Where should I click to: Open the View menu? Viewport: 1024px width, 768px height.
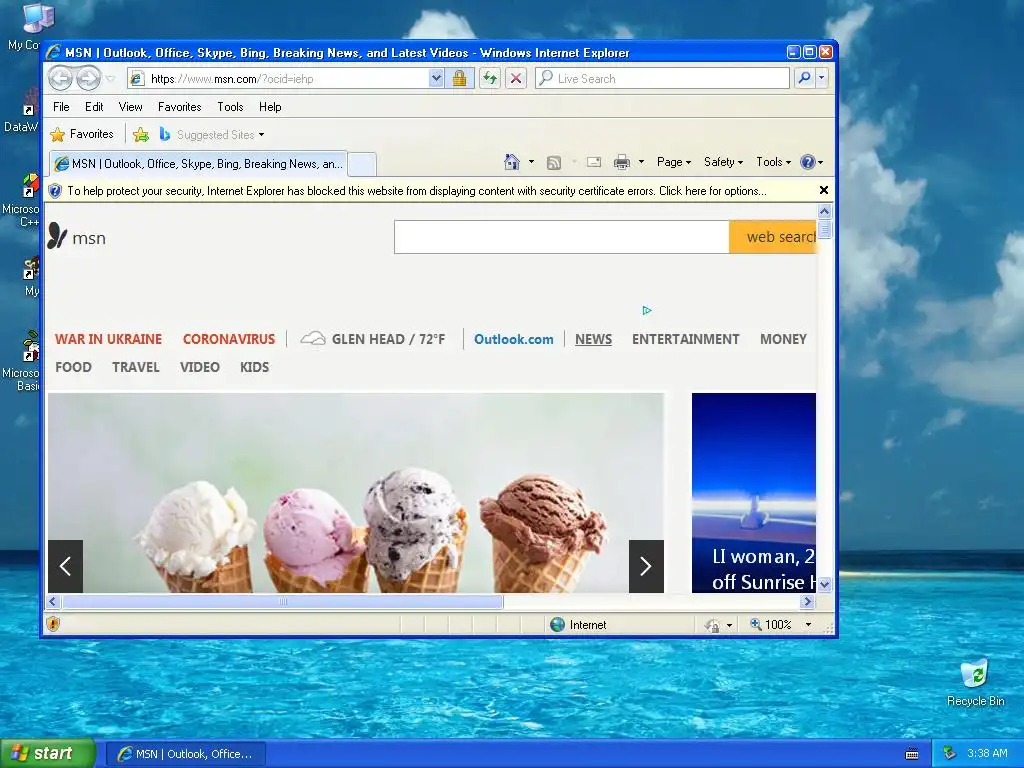131,107
